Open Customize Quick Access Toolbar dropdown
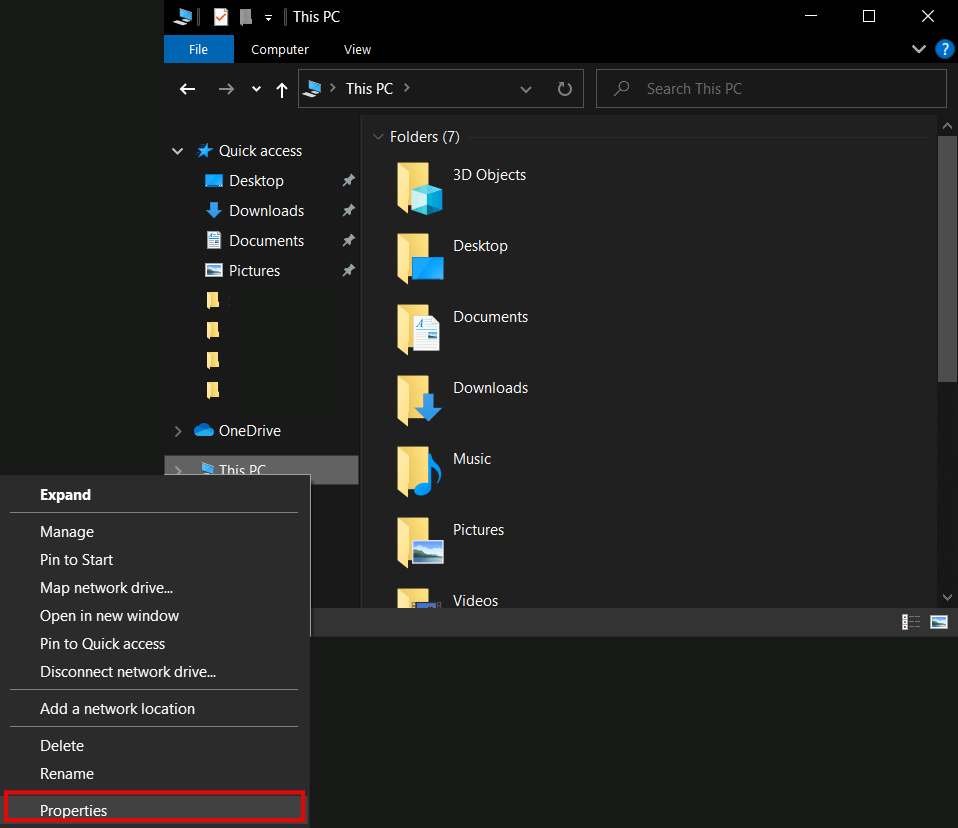The height and width of the screenshot is (828, 958). pyautogui.click(x=268, y=18)
